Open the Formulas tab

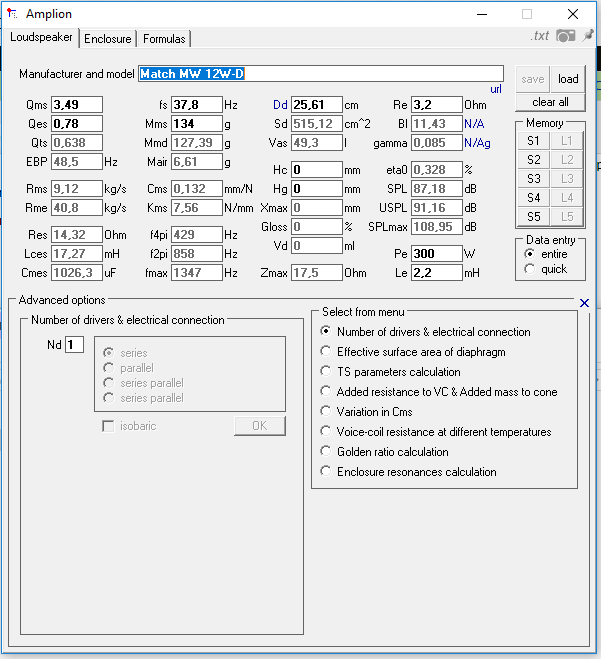pyautogui.click(x=164, y=39)
